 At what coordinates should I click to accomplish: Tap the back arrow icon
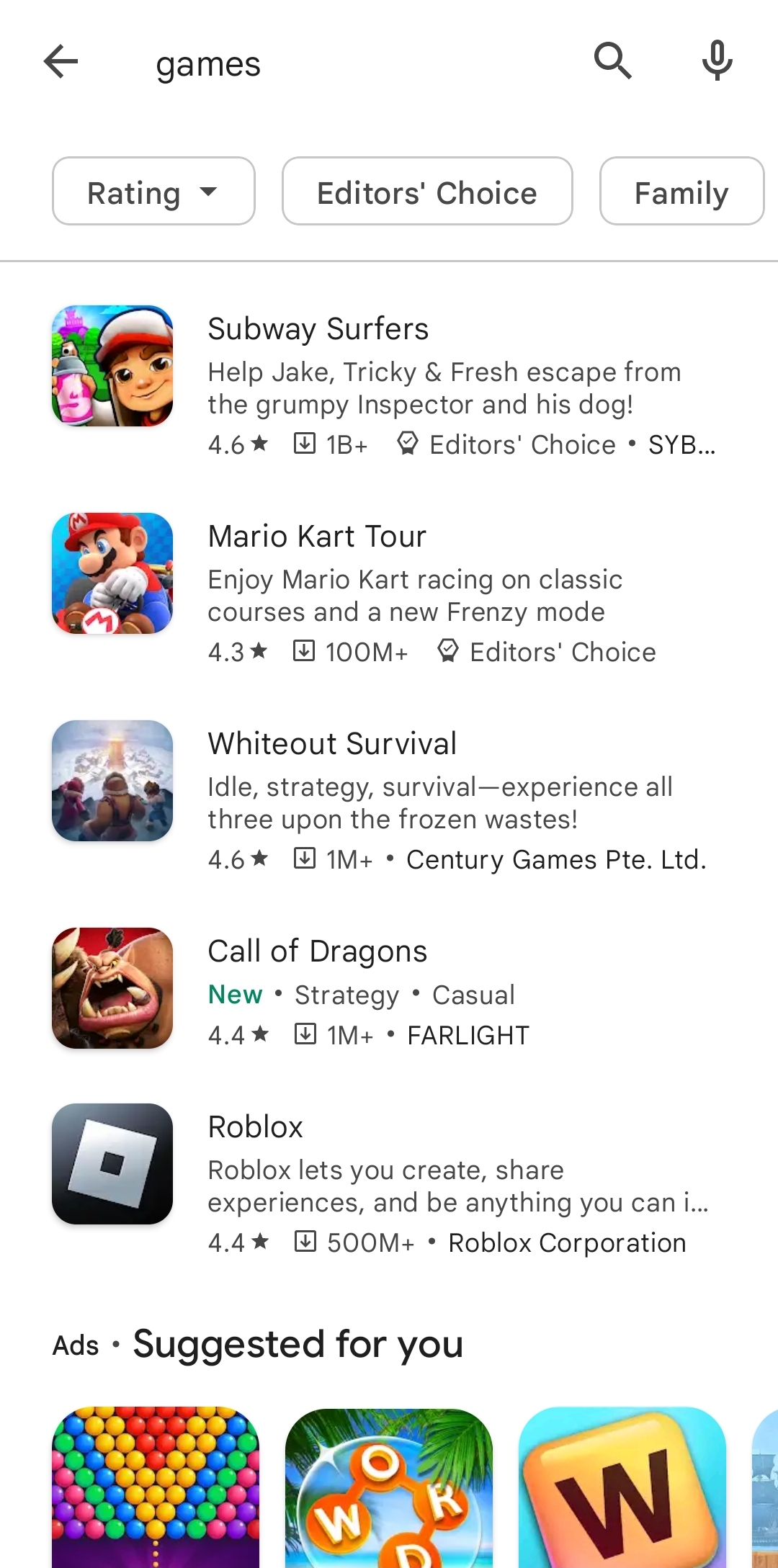coord(61,61)
